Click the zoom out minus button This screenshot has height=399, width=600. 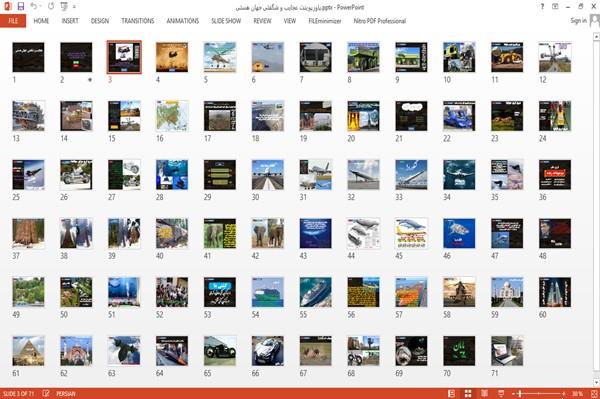pyautogui.click(x=514, y=394)
